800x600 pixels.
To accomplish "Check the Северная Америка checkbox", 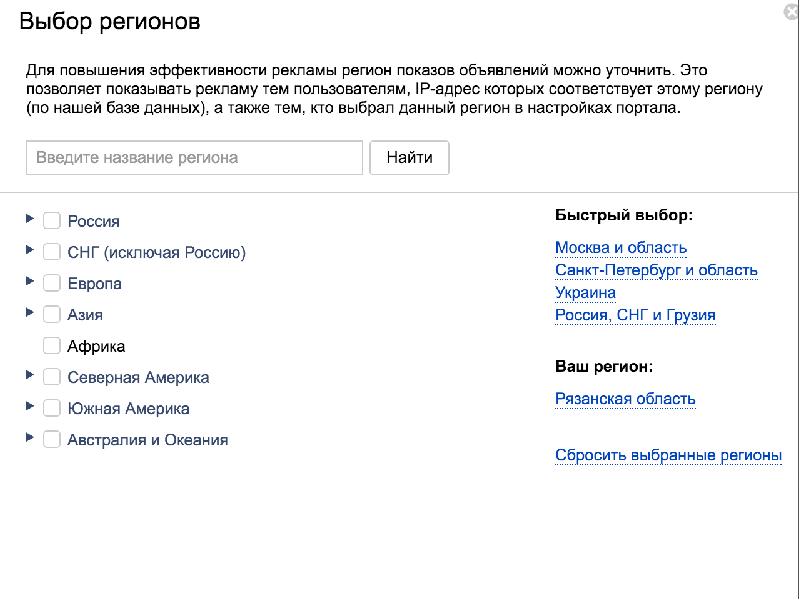I will click(52, 377).
